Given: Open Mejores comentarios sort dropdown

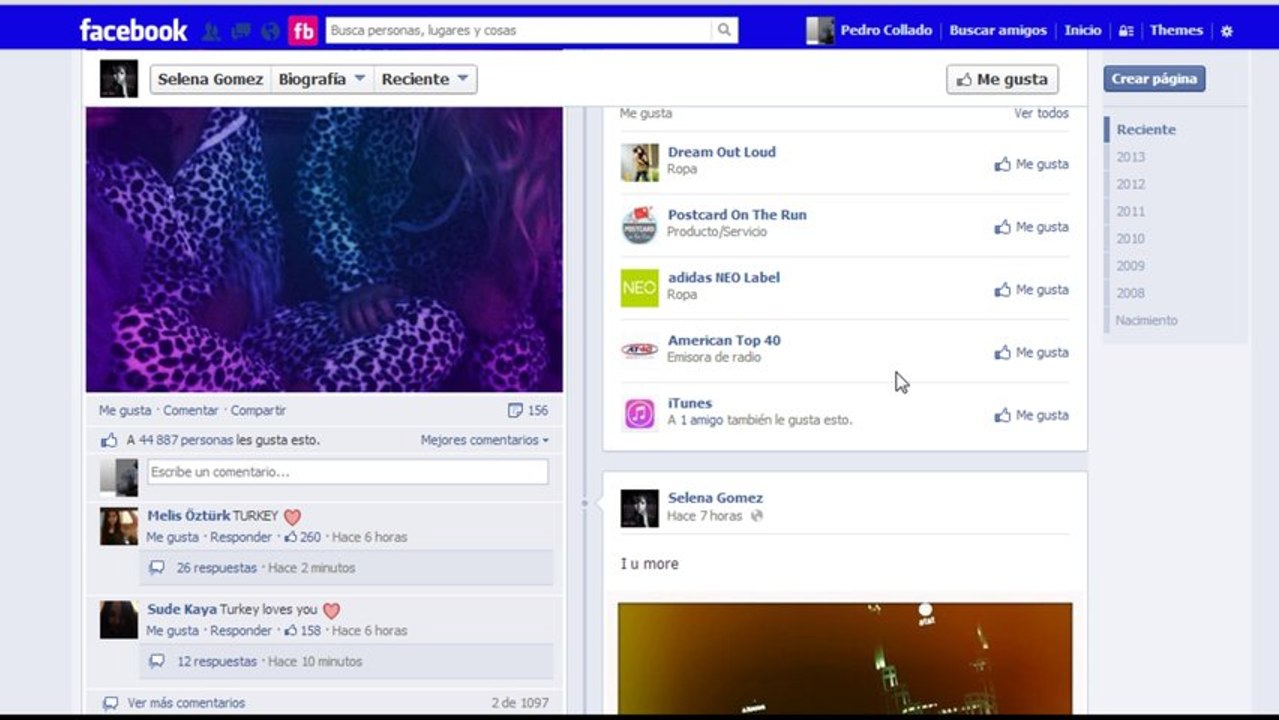Looking at the screenshot, I should point(485,440).
